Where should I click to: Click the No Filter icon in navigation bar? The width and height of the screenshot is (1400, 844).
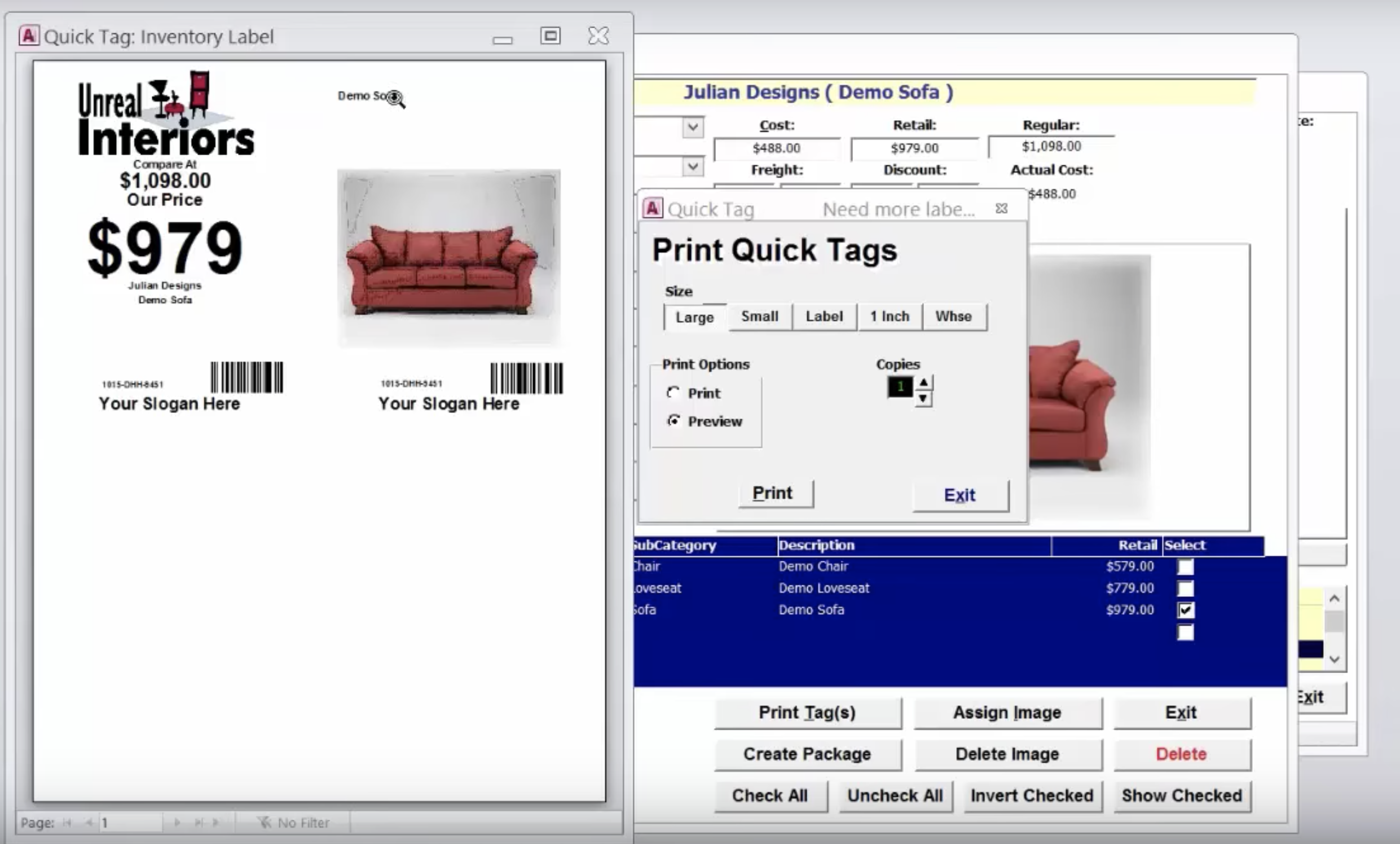[x=264, y=823]
